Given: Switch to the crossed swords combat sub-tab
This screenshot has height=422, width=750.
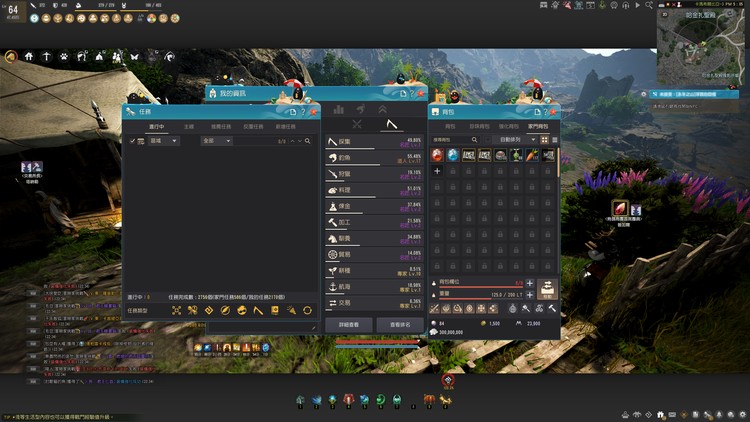Looking at the screenshot, I should click(x=357, y=124).
